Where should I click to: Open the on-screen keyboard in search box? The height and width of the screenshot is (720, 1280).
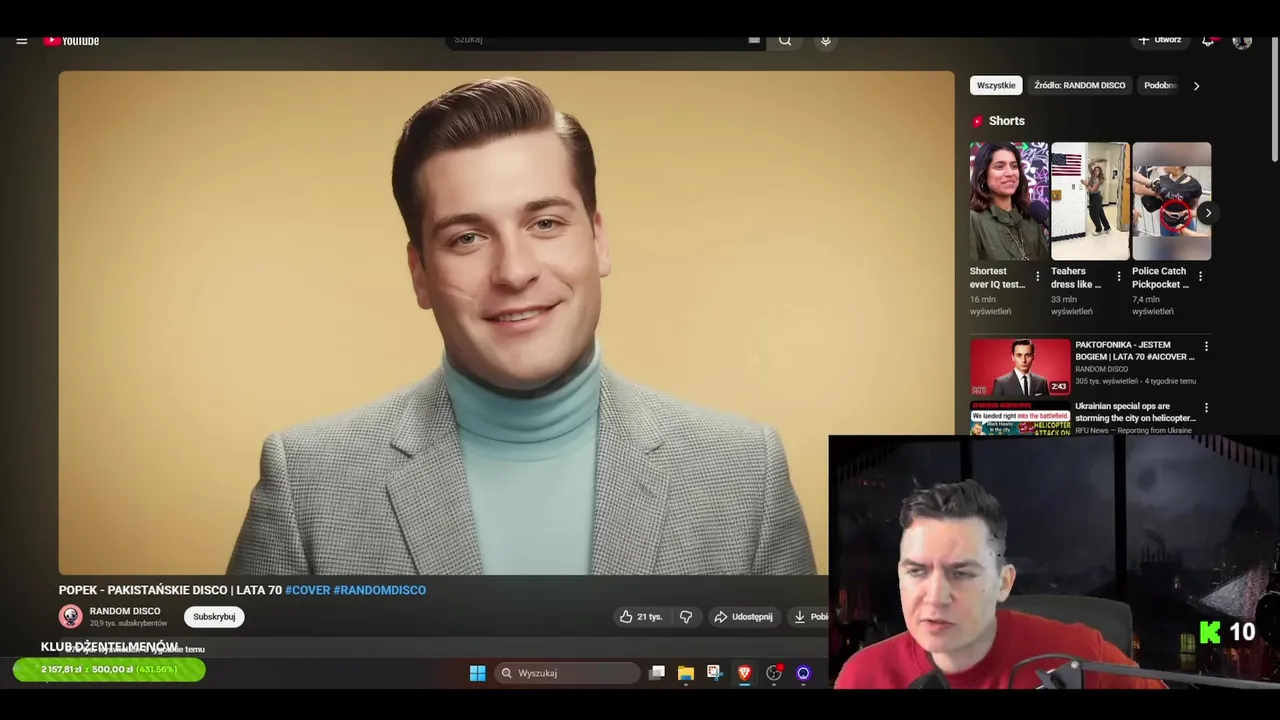pyautogui.click(x=754, y=40)
